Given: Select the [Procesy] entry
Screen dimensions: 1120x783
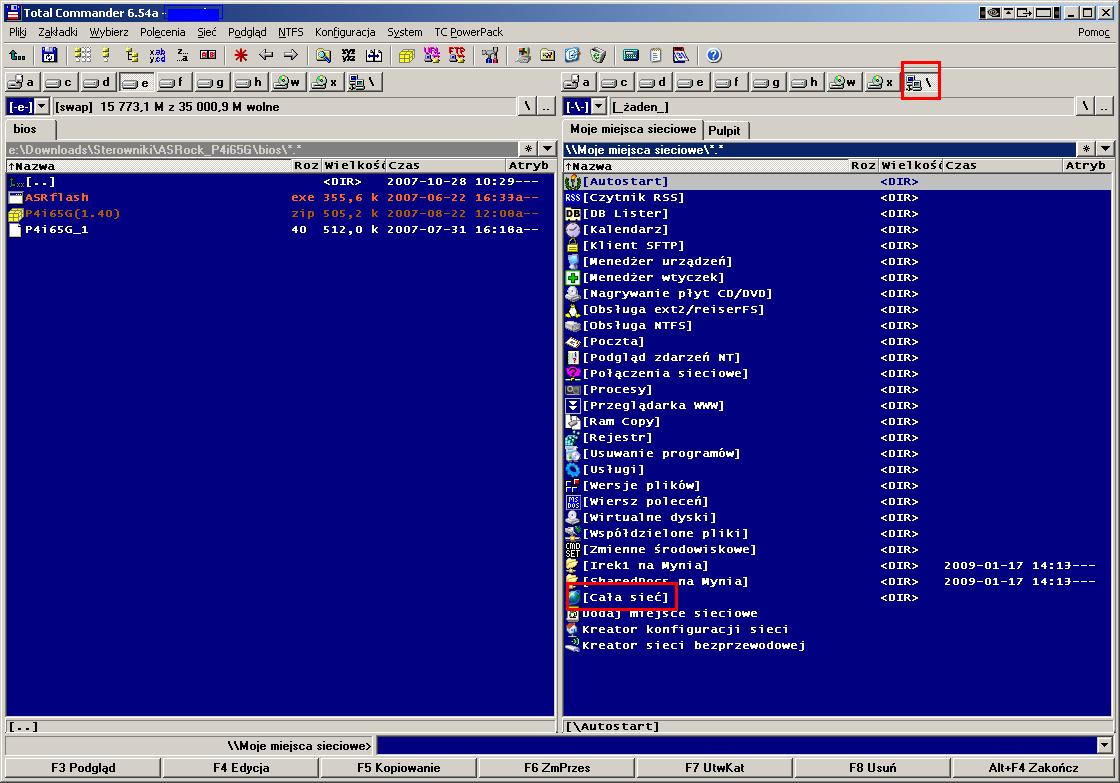Looking at the screenshot, I should coord(837,389).
